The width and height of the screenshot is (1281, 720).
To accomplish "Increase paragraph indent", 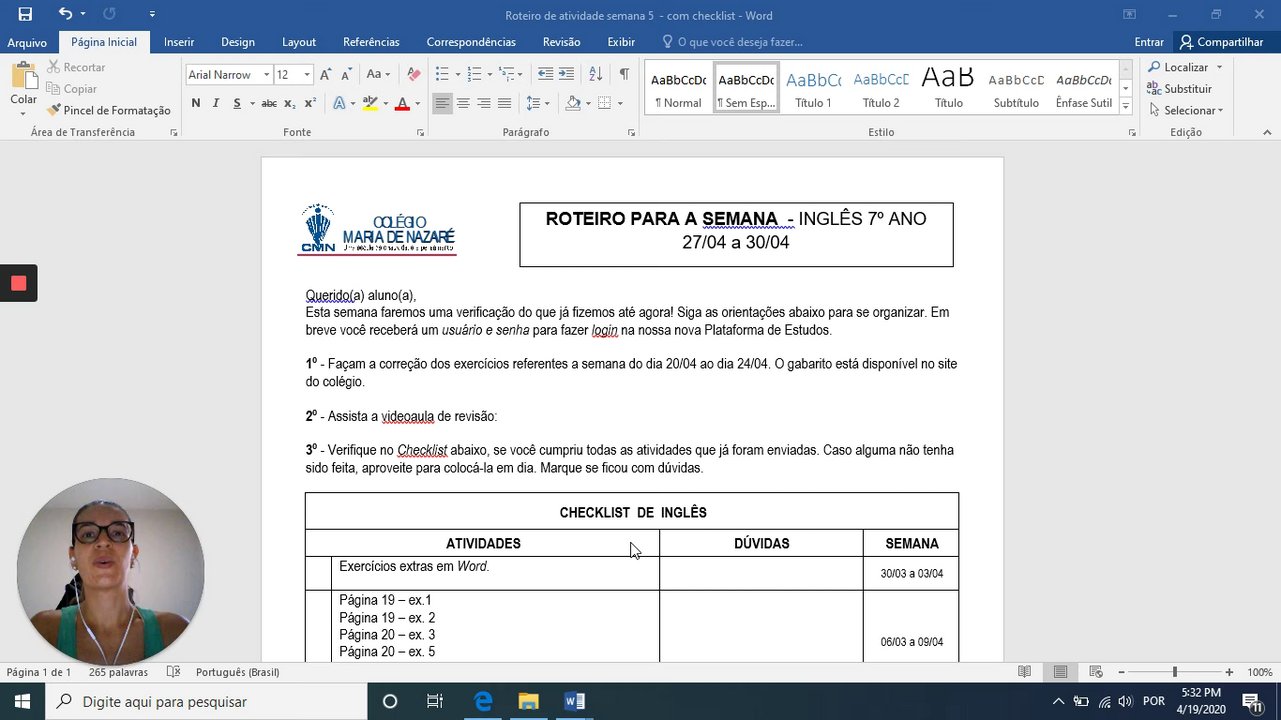I will point(566,75).
